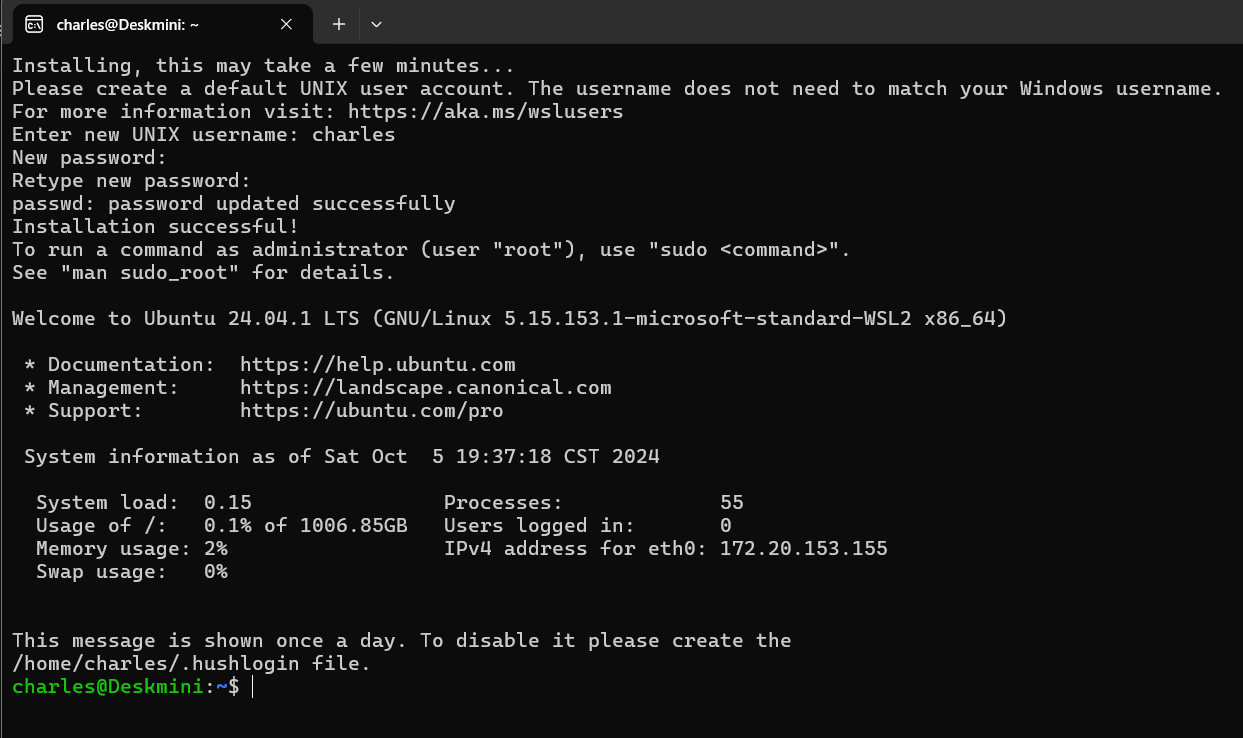Open the https://ubuntu.com/pro support link
Viewport: 1243px width, 738px height.
pyautogui.click(x=371, y=411)
